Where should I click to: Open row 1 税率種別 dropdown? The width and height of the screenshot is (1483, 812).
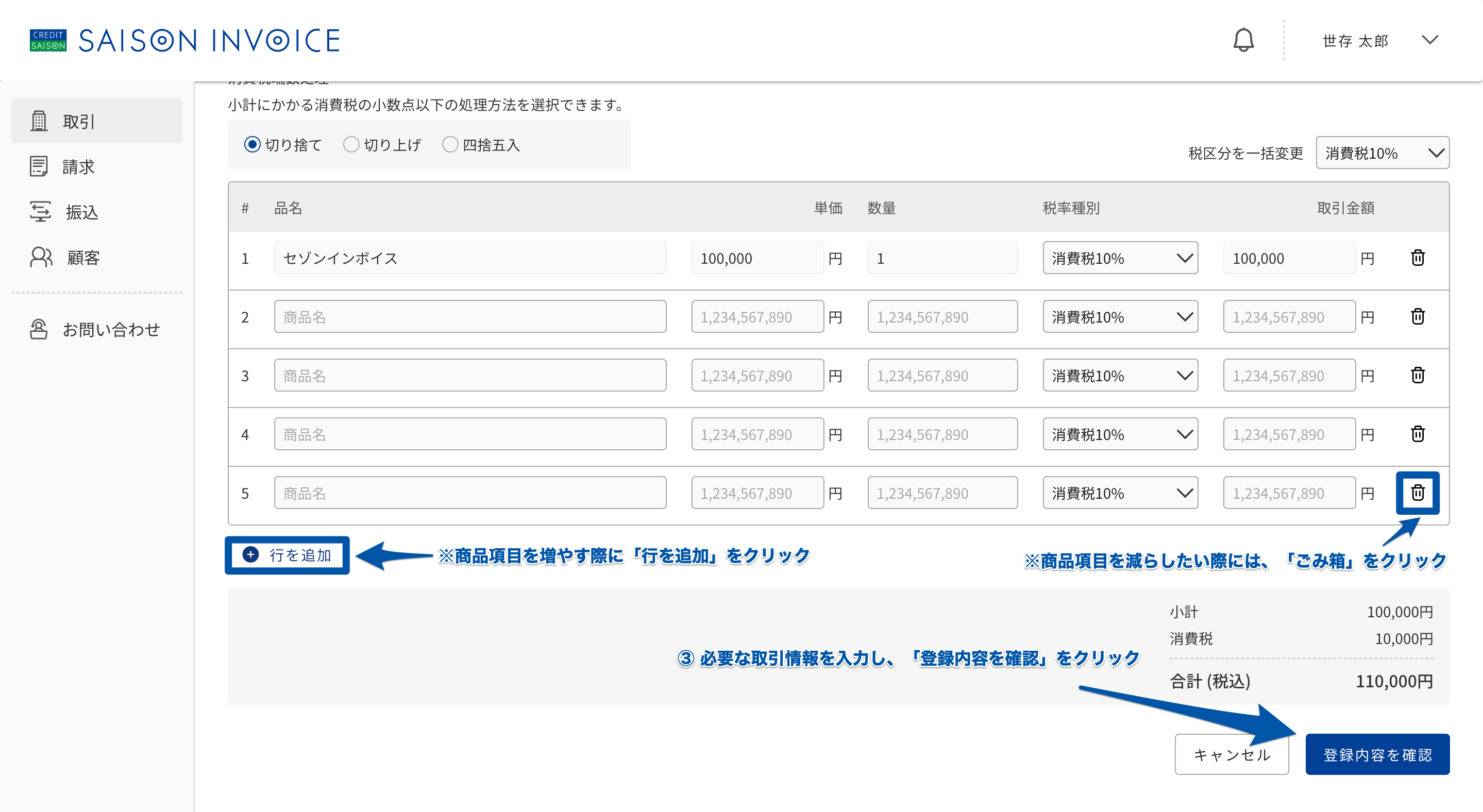click(x=1120, y=258)
